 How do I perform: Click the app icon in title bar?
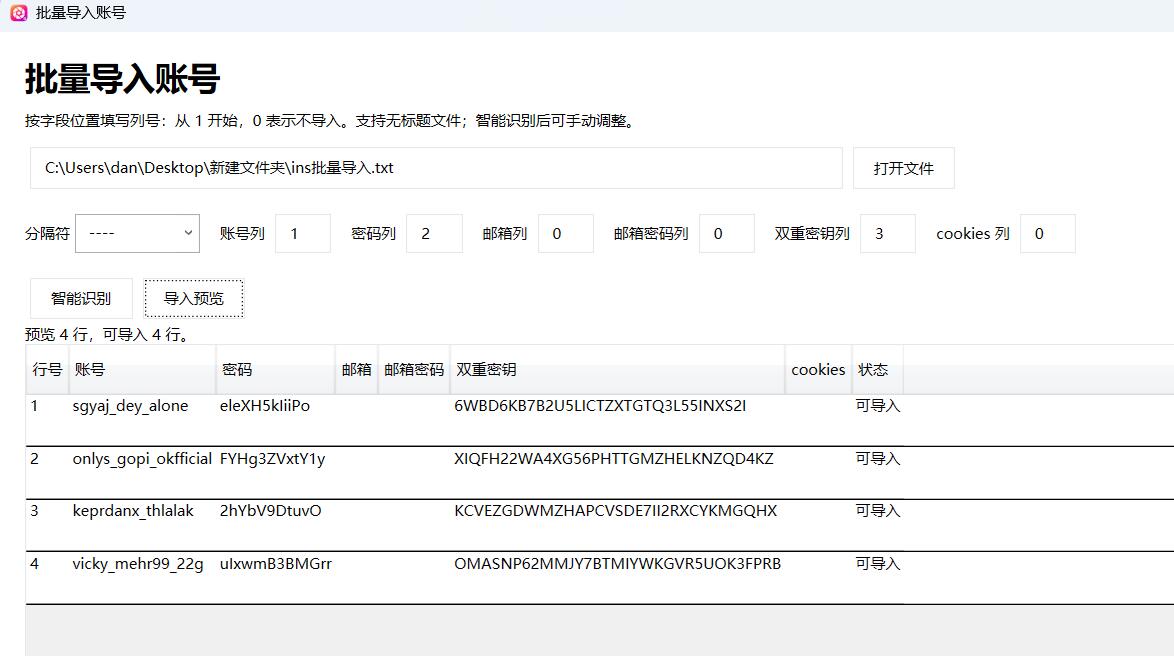coord(19,13)
